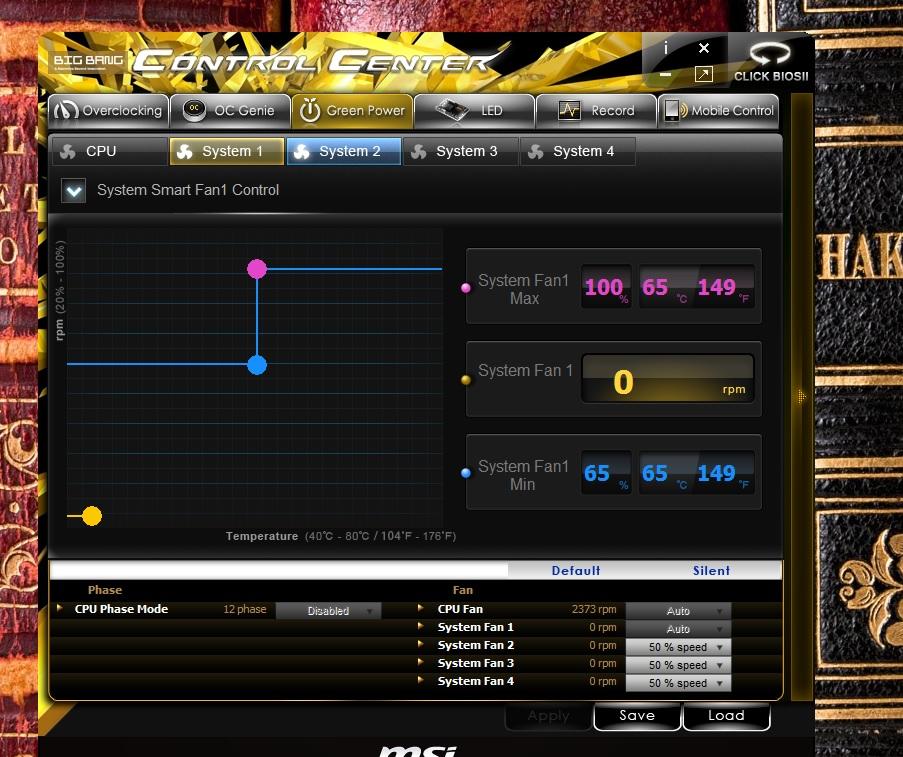The width and height of the screenshot is (903, 757).
Task: Open the Mobile Control tab
Action: (718, 111)
